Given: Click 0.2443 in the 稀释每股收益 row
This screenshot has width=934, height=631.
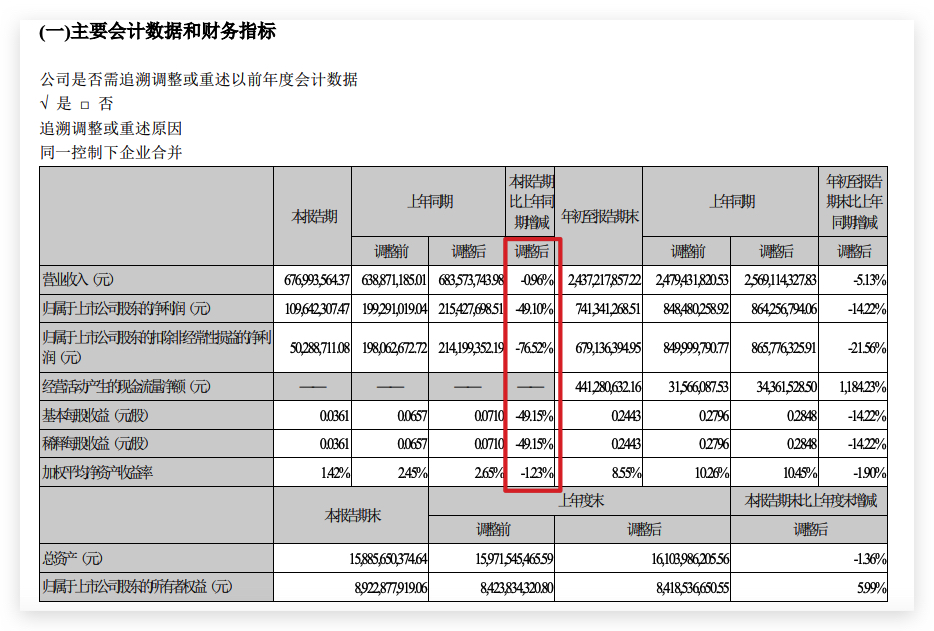Looking at the screenshot, I should (626, 444).
